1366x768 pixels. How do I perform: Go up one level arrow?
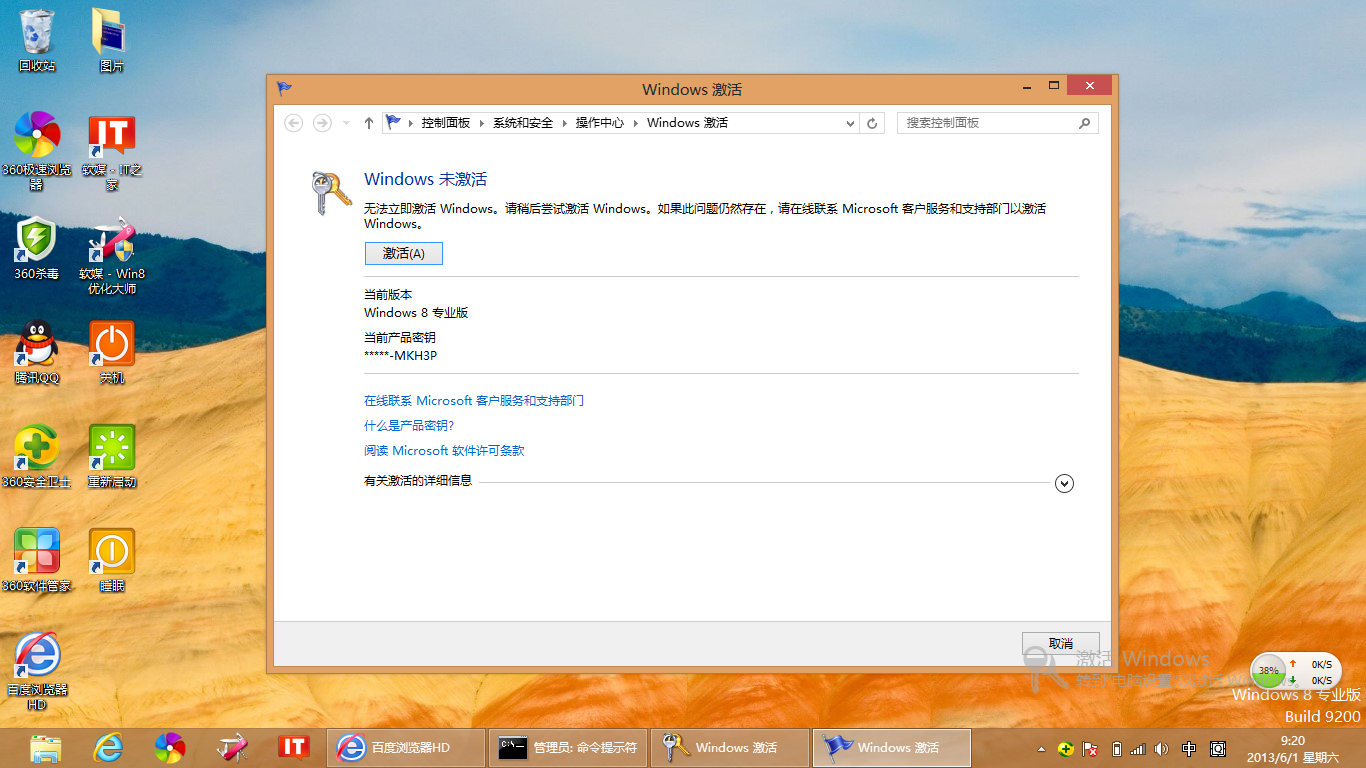(x=368, y=123)
